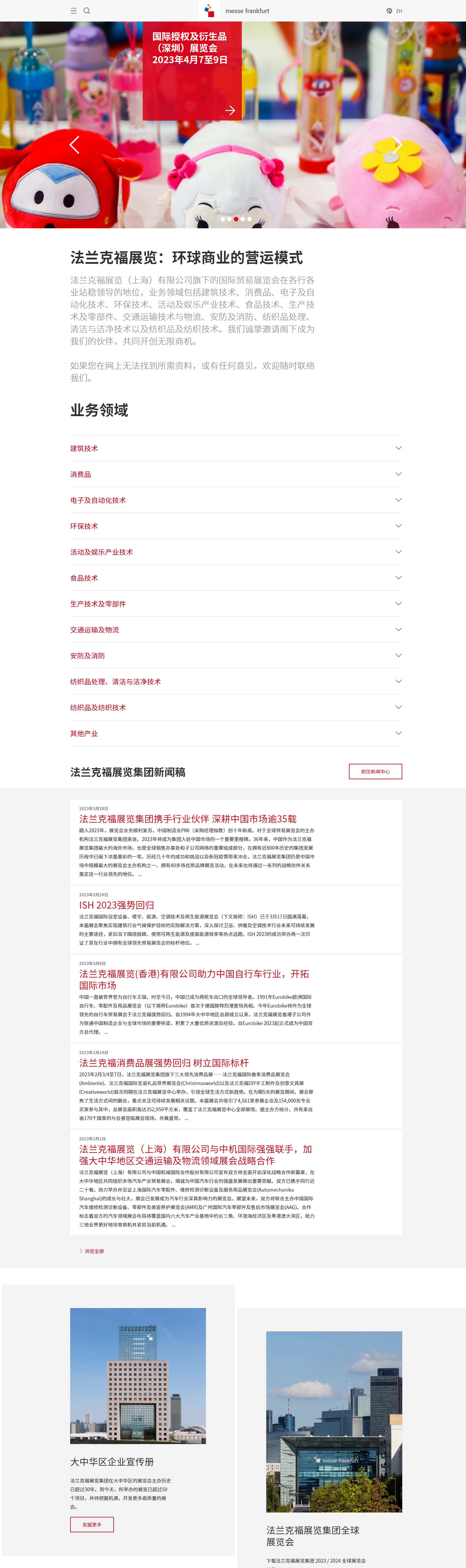Select the first carousel dot indicator

click(222, 219)
